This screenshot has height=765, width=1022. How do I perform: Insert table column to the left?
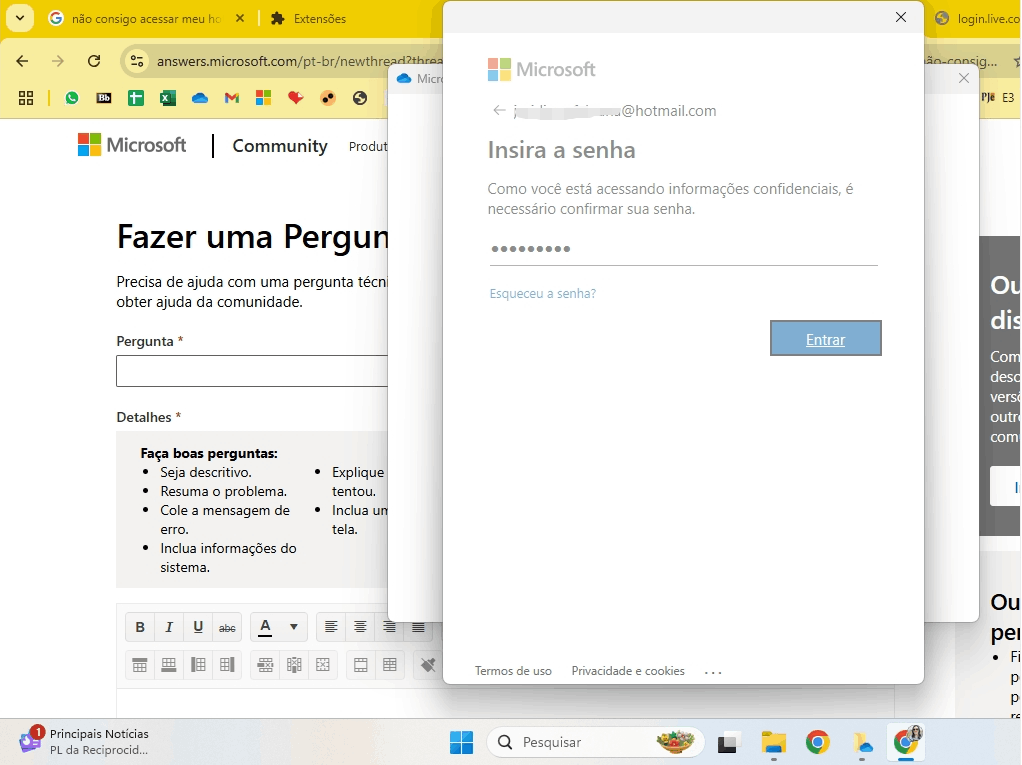coord(198,665)
